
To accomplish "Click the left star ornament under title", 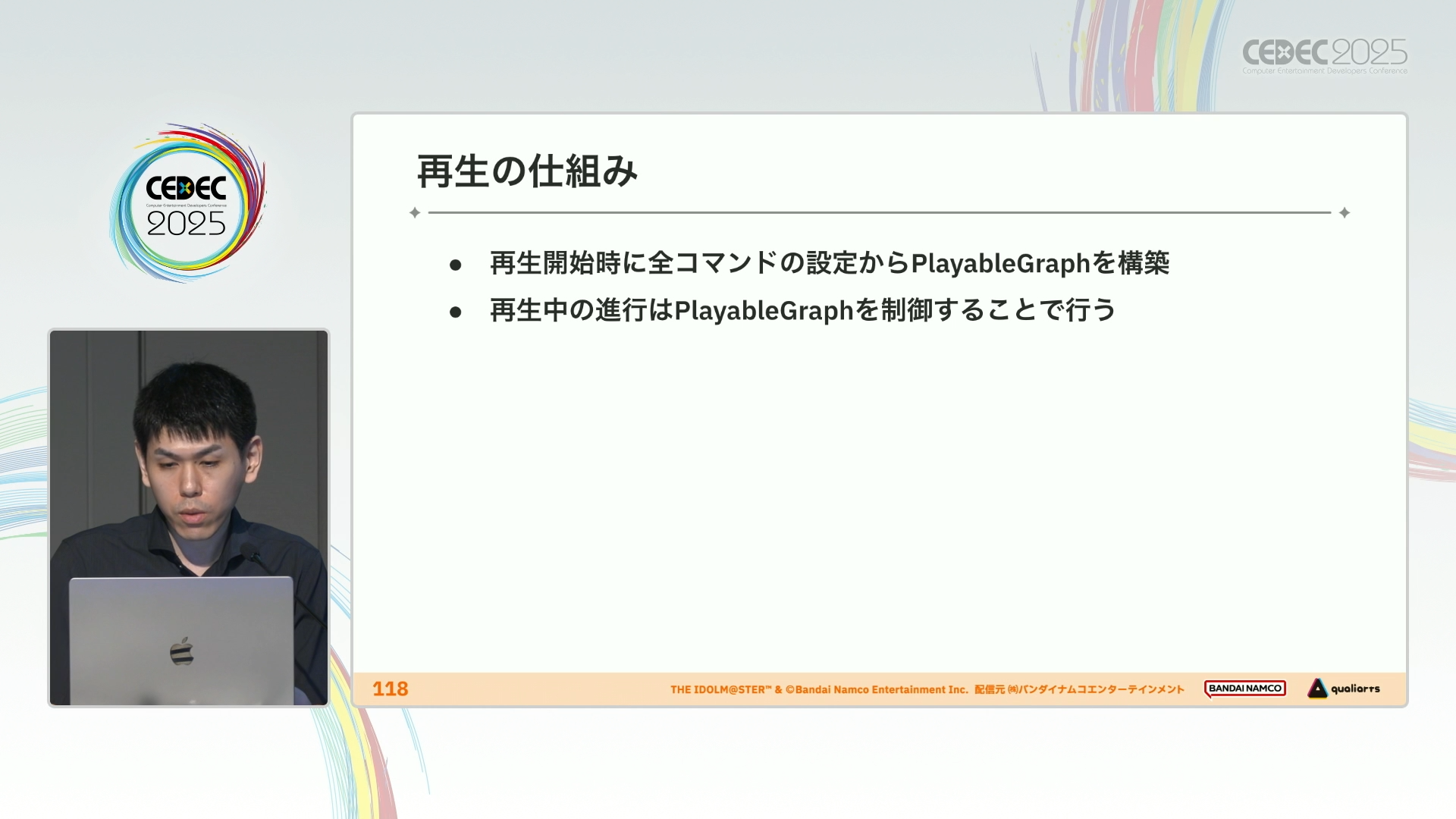I will coord(415,213).
